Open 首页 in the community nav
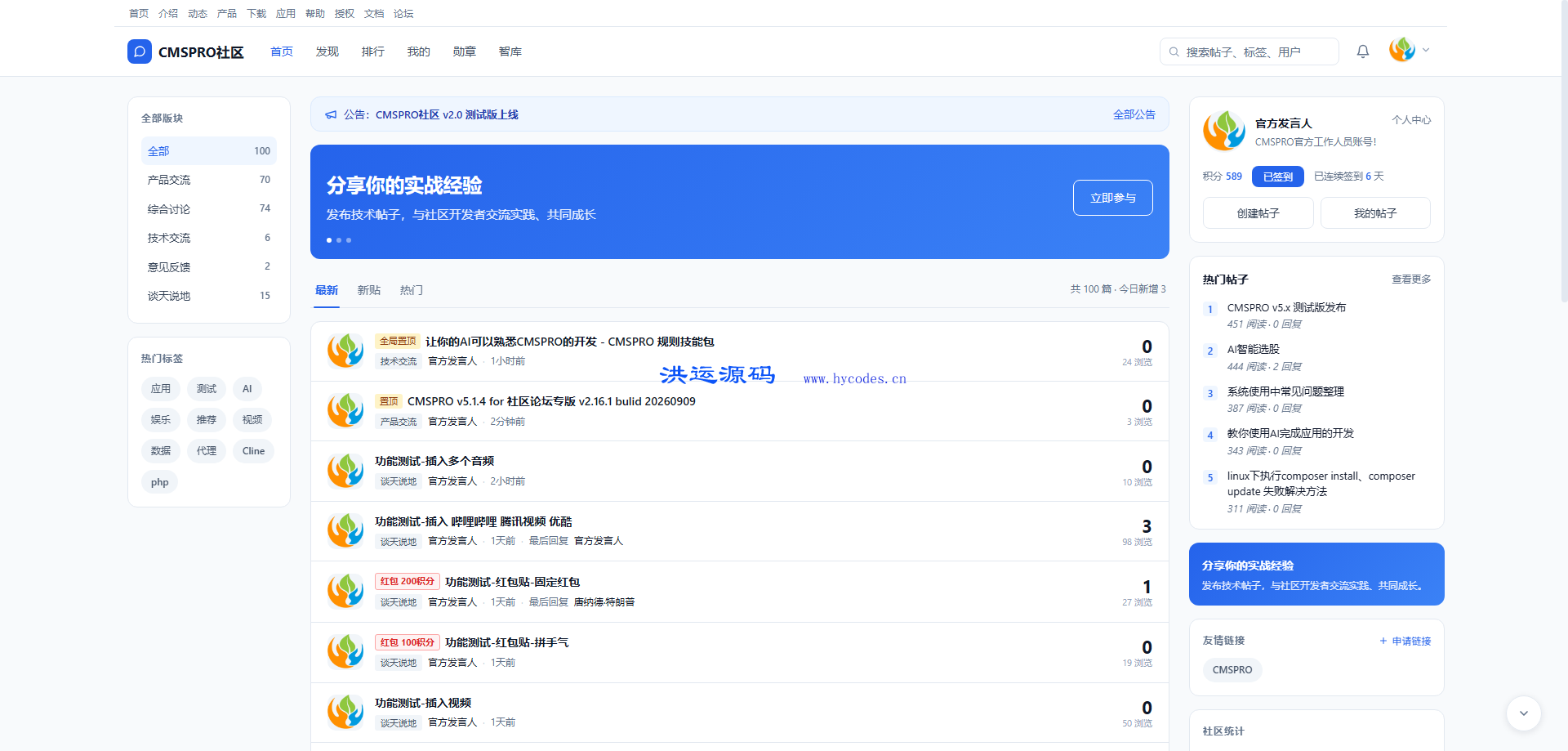The image size is (1568, 751). click(x=282, y=51)
